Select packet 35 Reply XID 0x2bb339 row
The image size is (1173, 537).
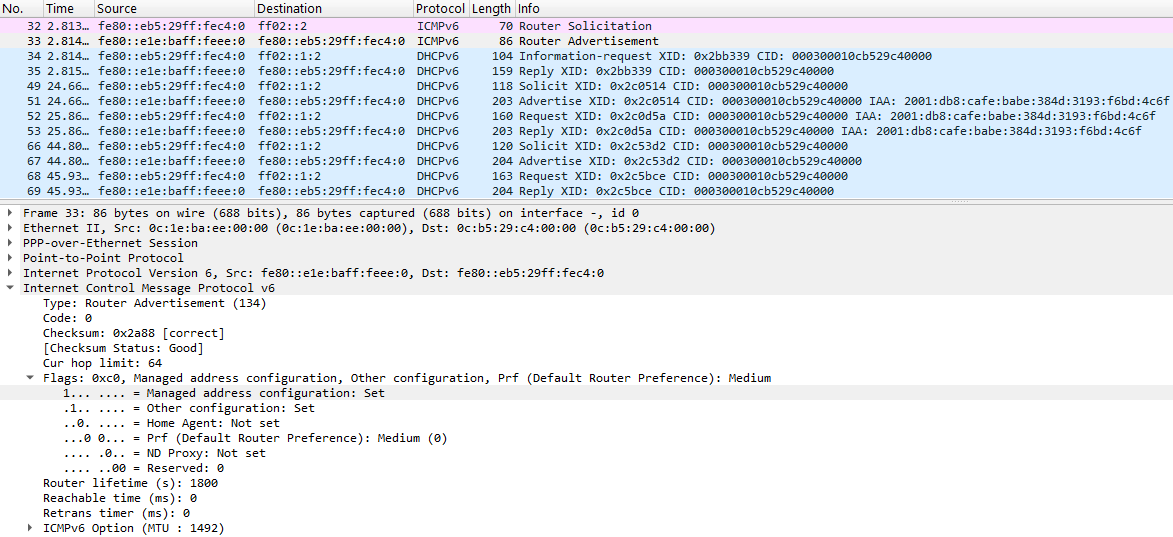pos(586,71)
